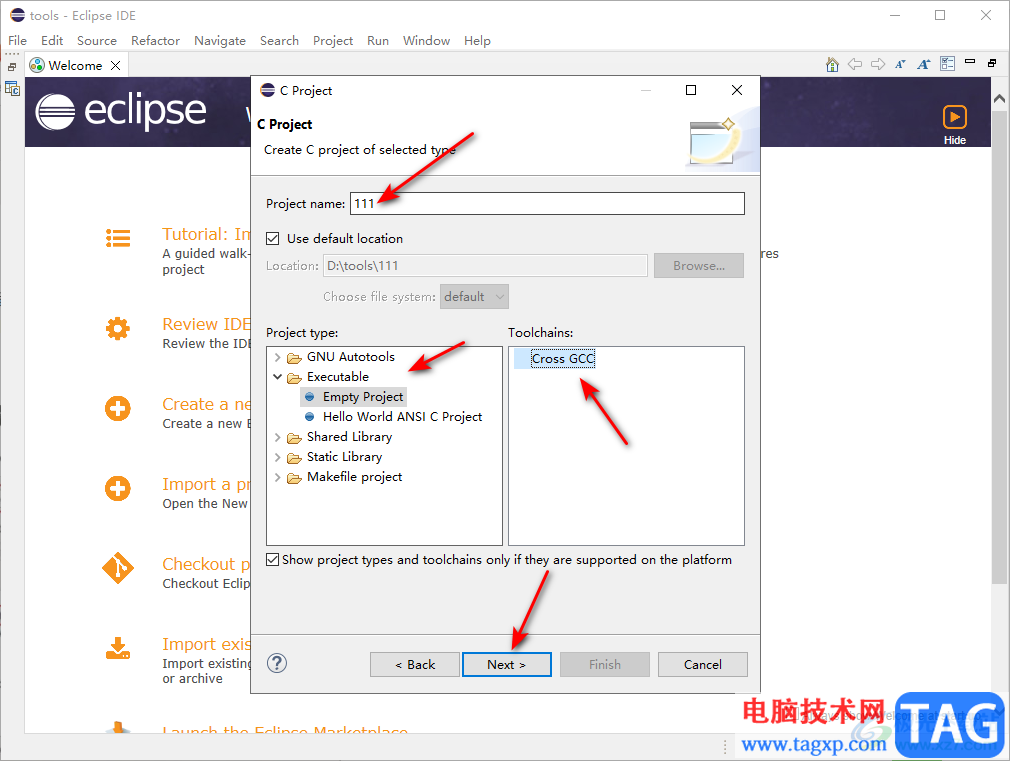This screenshot has height=761, width=1010.
Task: Expand the Makefile project node
Action: 278,477
